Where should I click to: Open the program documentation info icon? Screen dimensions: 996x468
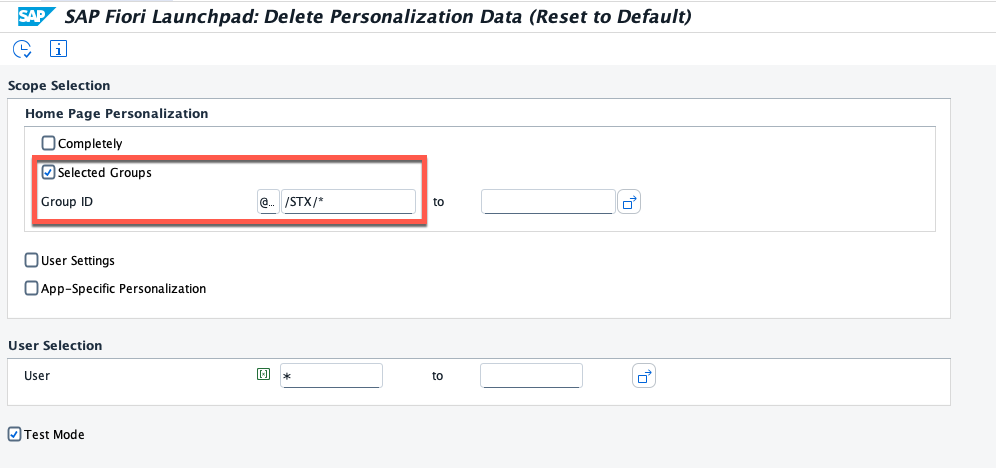(58, 48)
